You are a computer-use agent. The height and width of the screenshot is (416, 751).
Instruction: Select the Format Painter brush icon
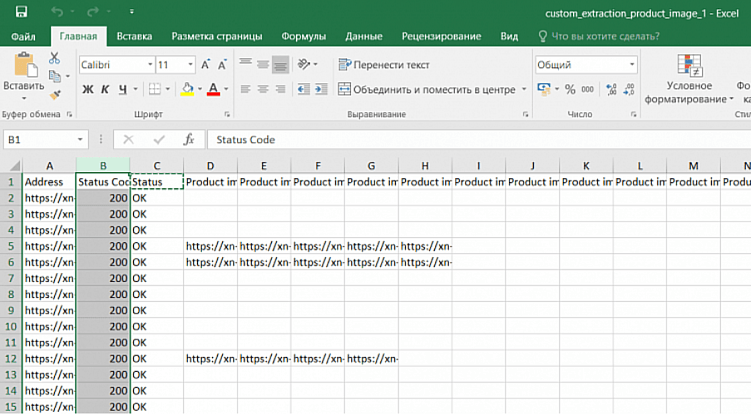54,95
